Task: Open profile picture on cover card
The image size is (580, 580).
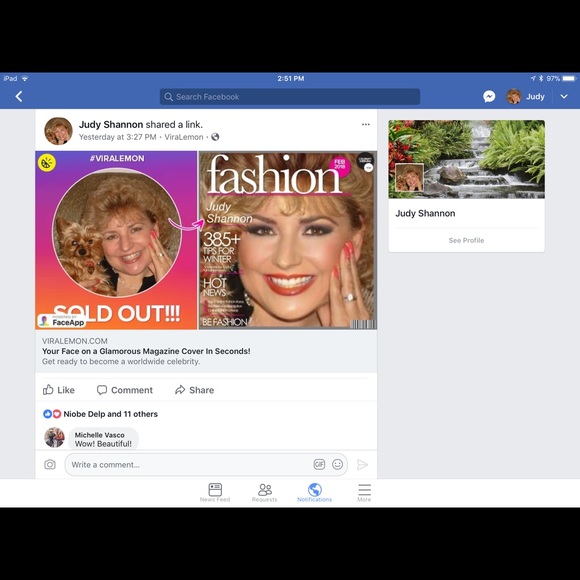Action: coord(409,178)
